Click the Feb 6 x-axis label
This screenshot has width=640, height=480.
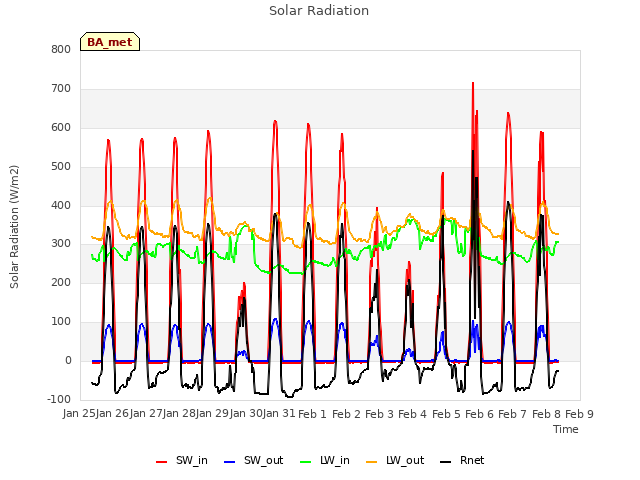click(x=479, y=414)
